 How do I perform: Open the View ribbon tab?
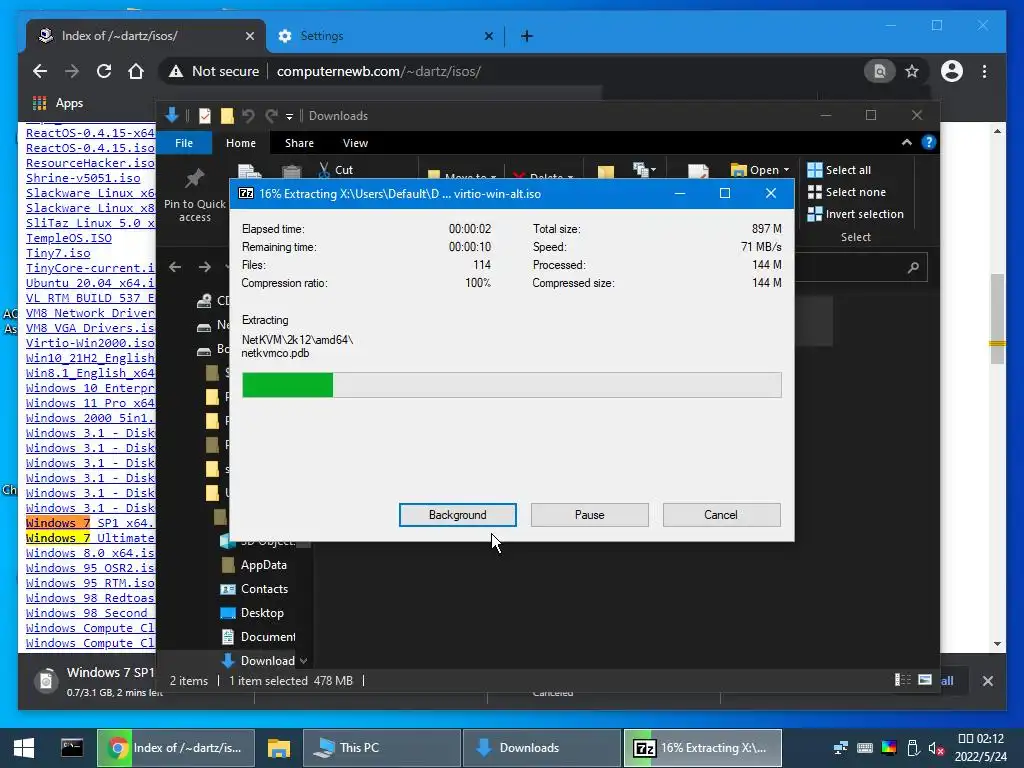(355, 143)
